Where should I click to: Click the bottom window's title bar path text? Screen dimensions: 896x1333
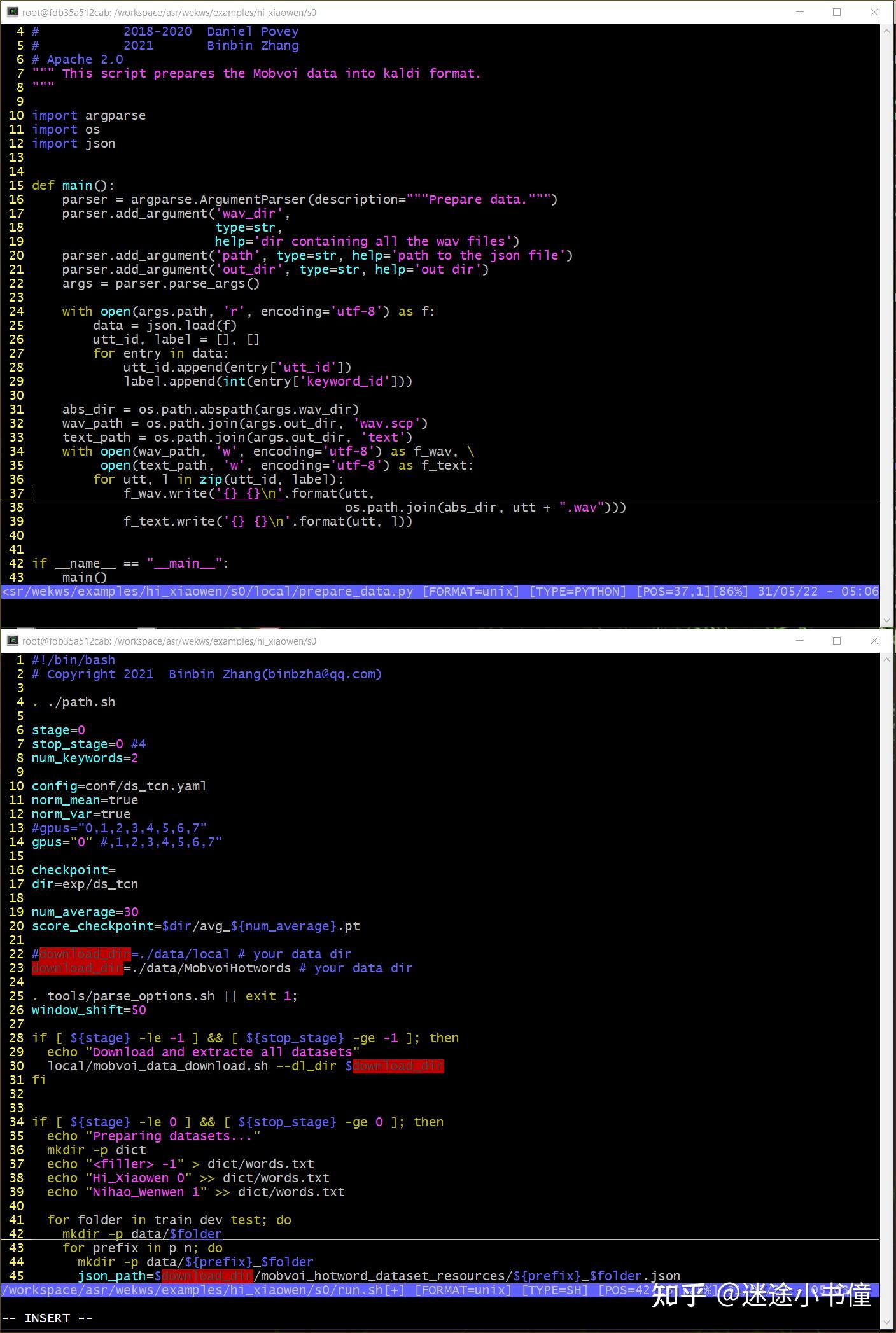pyautogui.click(x=169, y=641)
